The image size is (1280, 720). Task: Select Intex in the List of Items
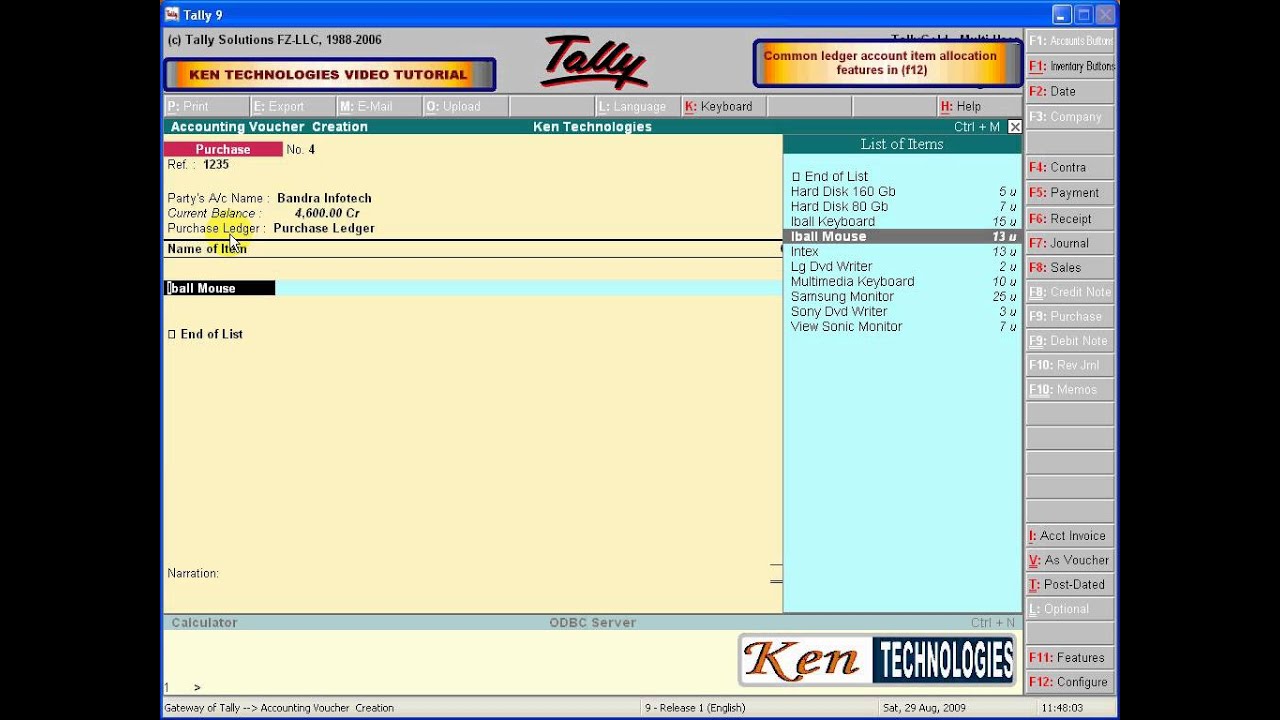902,252
